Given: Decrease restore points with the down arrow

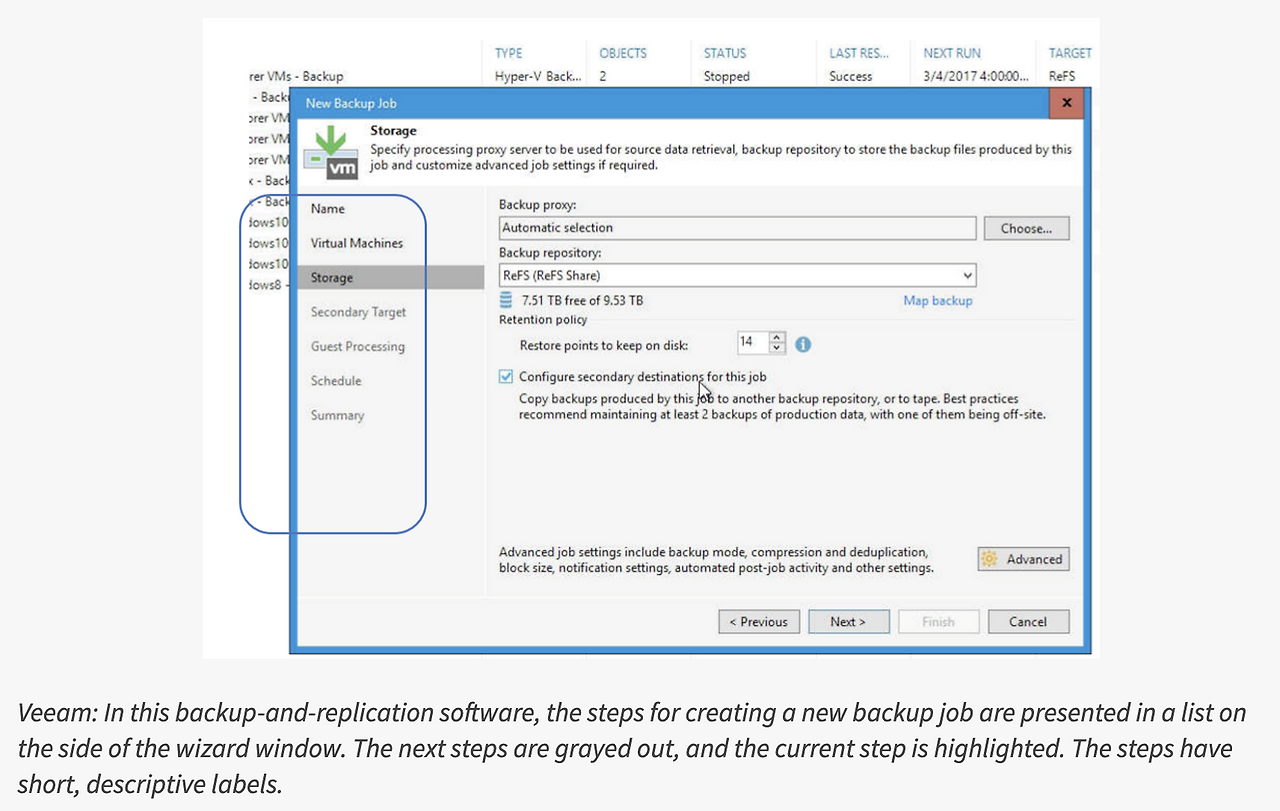Looking at the screenshot, I should (778, 348).
